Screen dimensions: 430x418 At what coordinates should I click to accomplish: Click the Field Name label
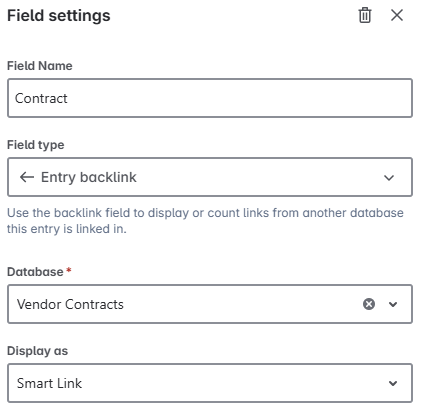pos(40,66)
